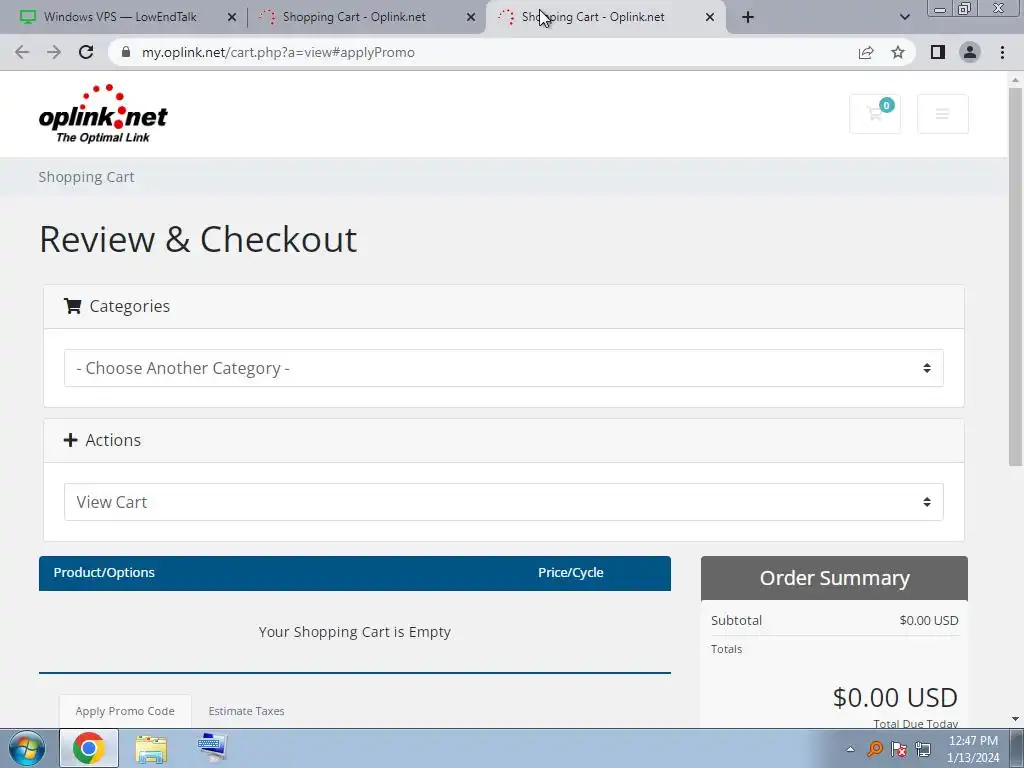
Task: Bookmark this page with star icon
Action: (x=898, y=52)
